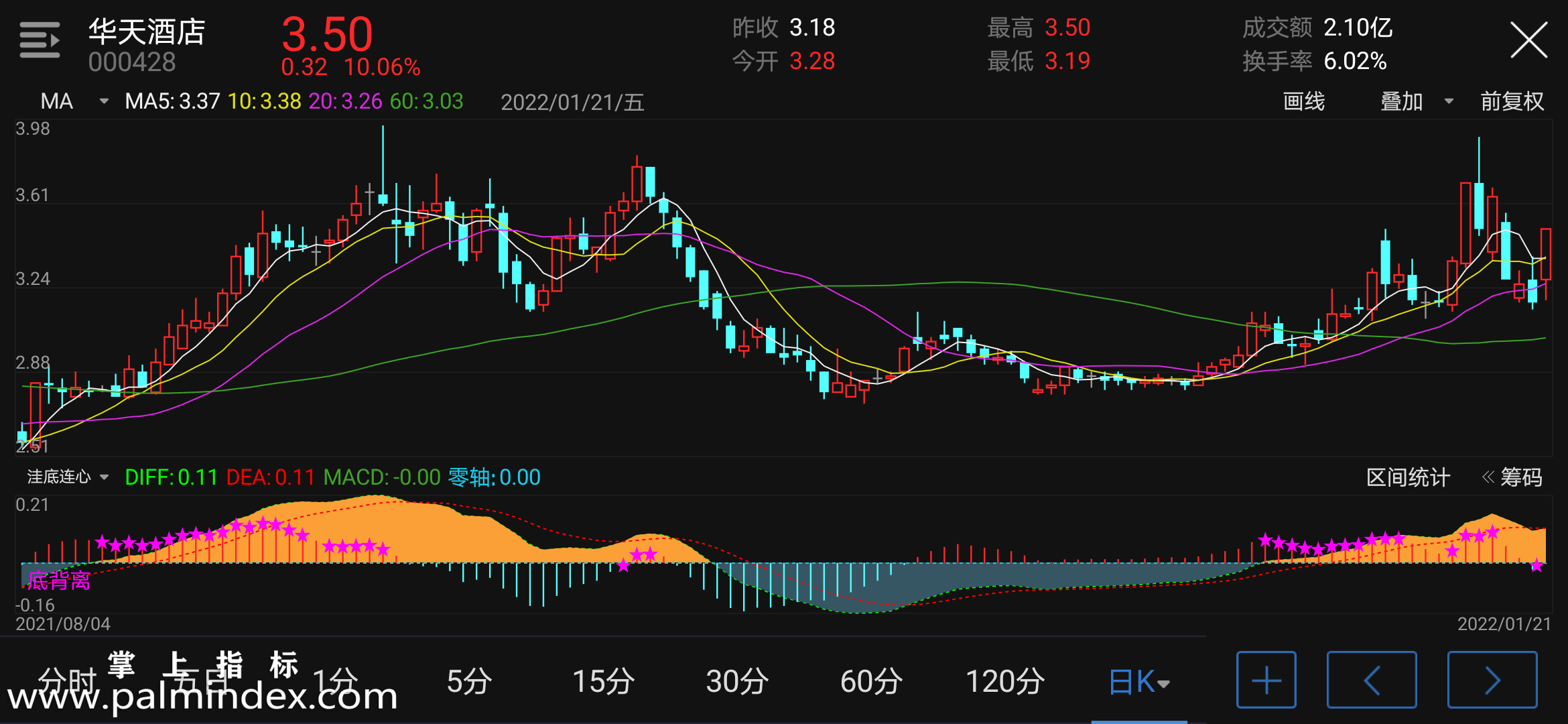Click the DIFF:0.11 value
The width and height of the screenshot is (1568, 724).
(172, 477)
